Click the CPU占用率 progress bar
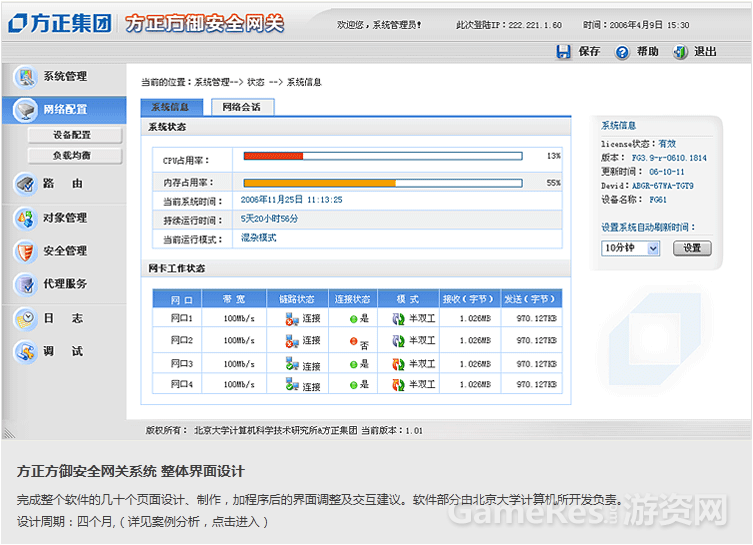 point(383,156)
